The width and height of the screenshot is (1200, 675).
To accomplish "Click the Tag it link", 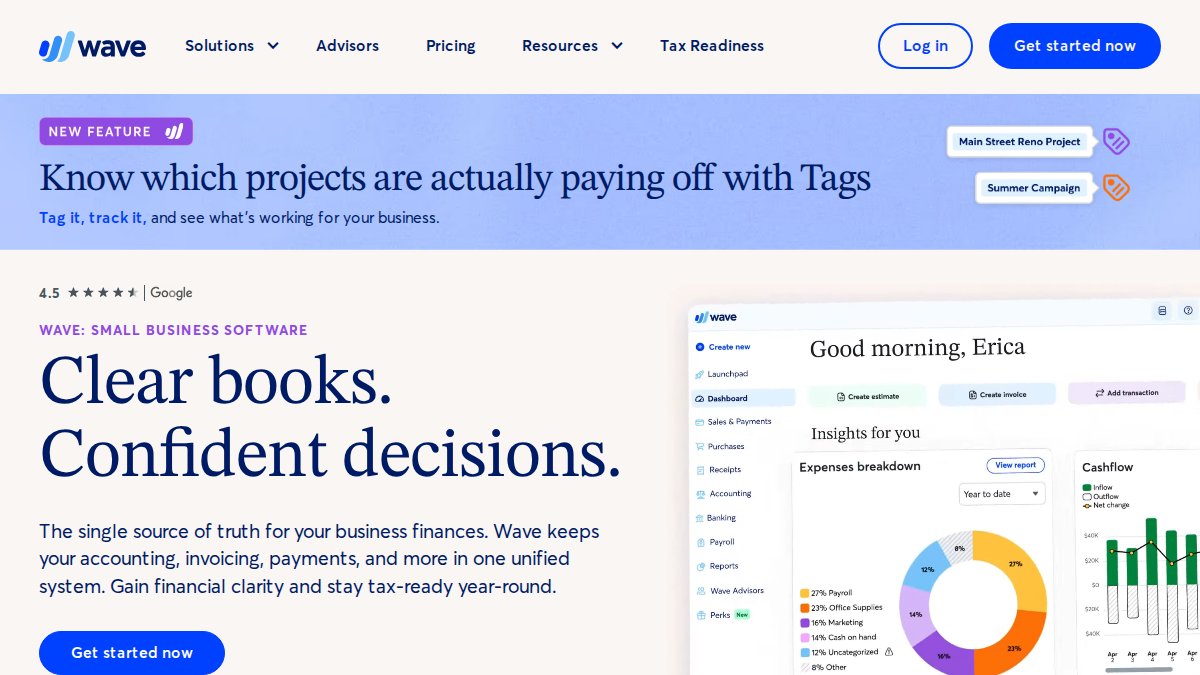I will [60, 217].
